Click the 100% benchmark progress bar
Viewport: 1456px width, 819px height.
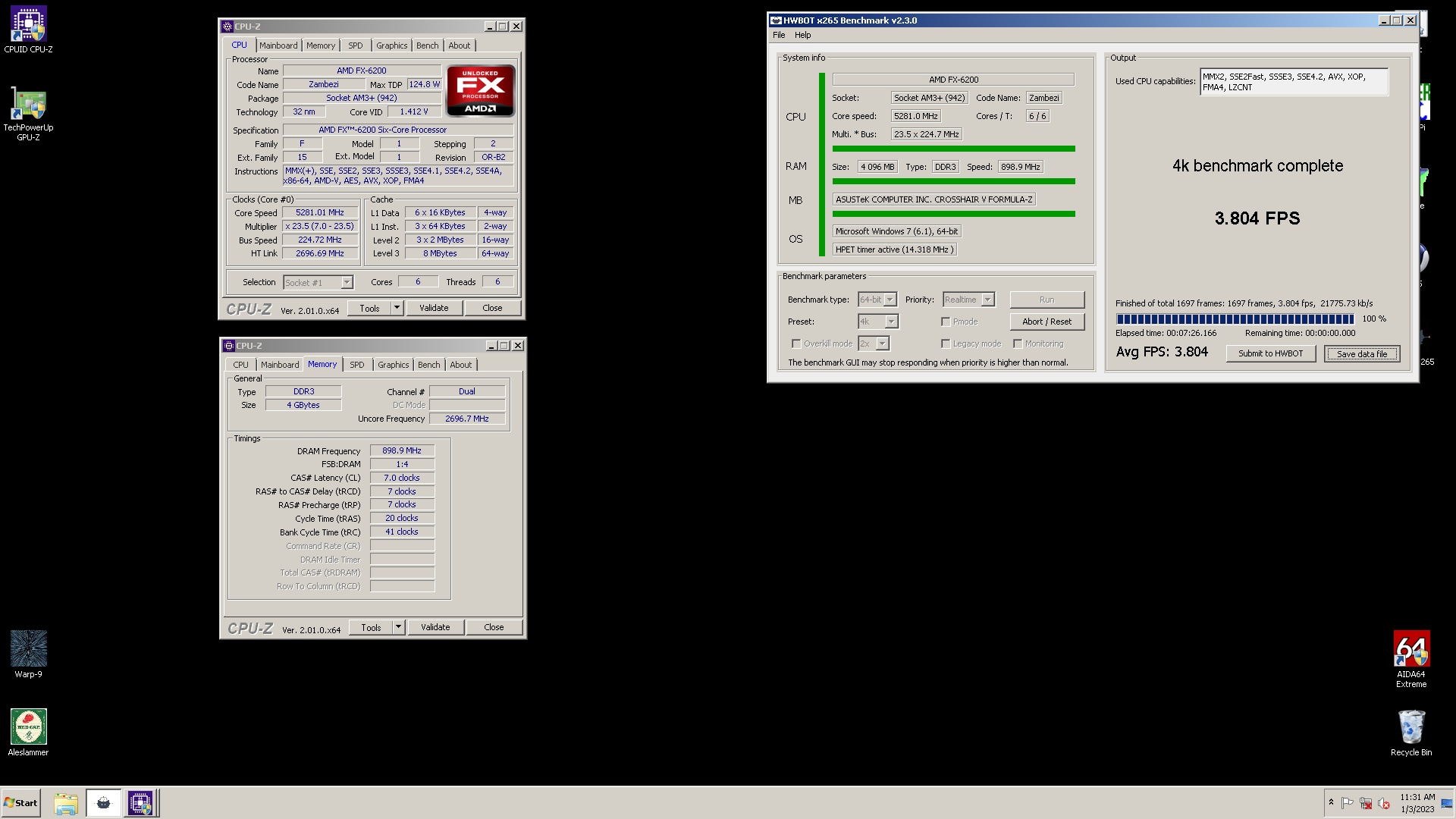(1235, 319)
